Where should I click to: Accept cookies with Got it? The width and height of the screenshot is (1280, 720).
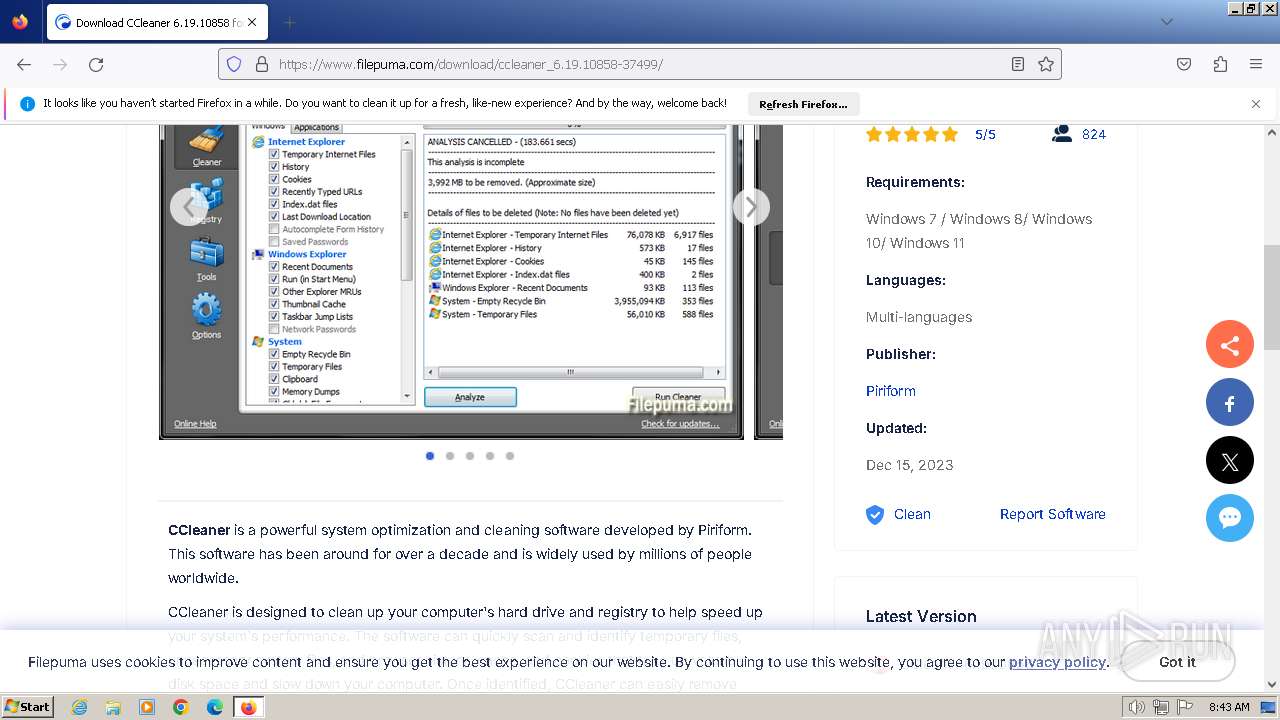1177,662
